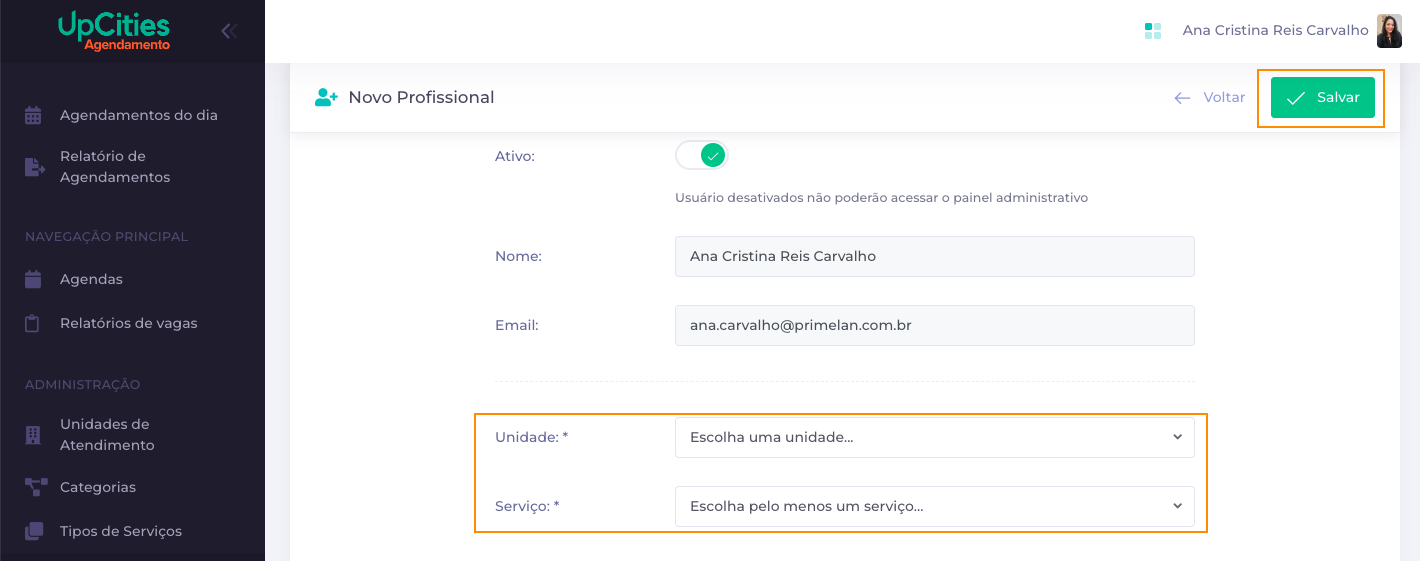This screenshot has height=561, width=1420.
Task: Collapse the sidebar with double-chevron icon
Action: pos(229,31)
